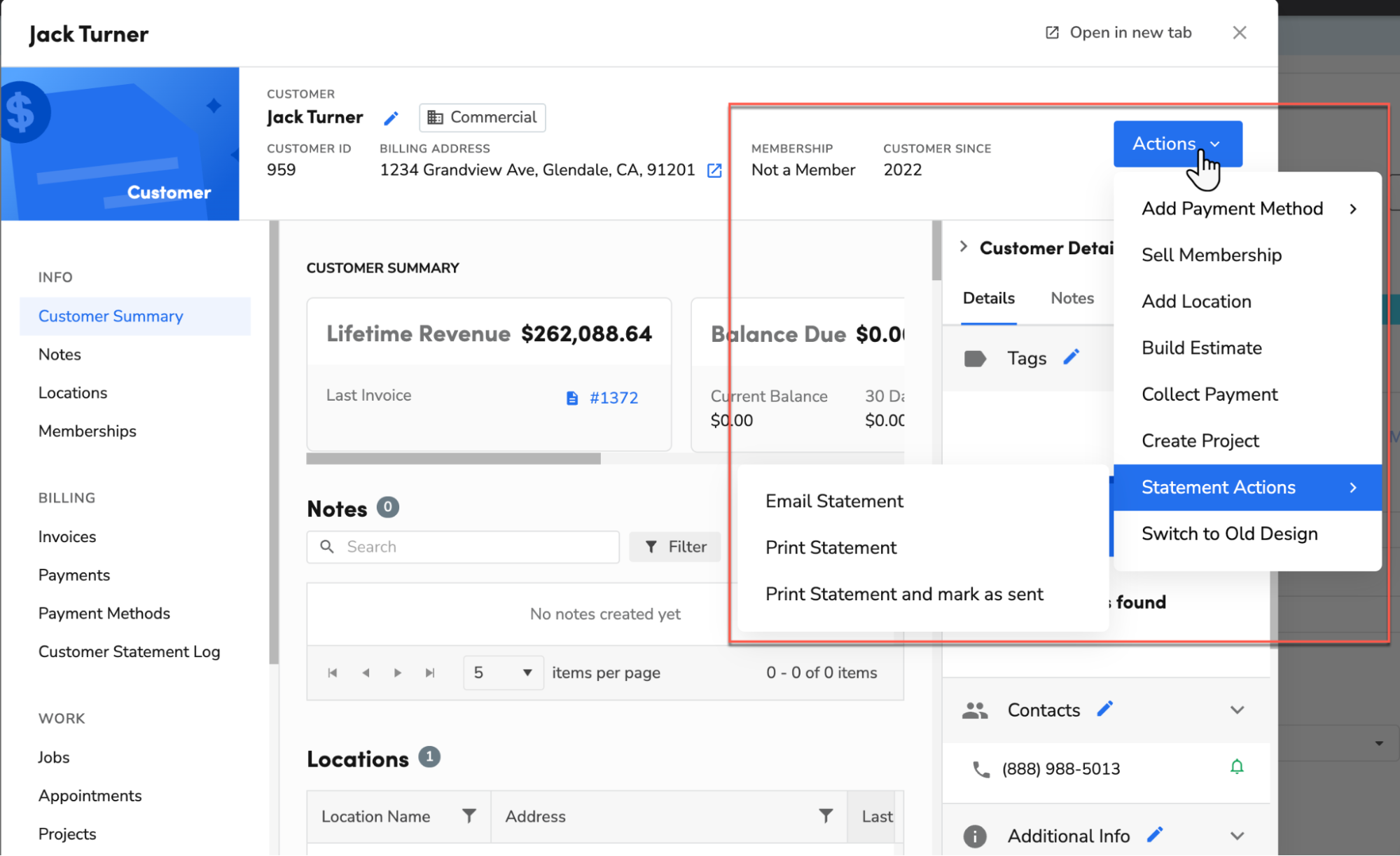Click the Address column filter icon
The image size is (1400, 856).
826,815
